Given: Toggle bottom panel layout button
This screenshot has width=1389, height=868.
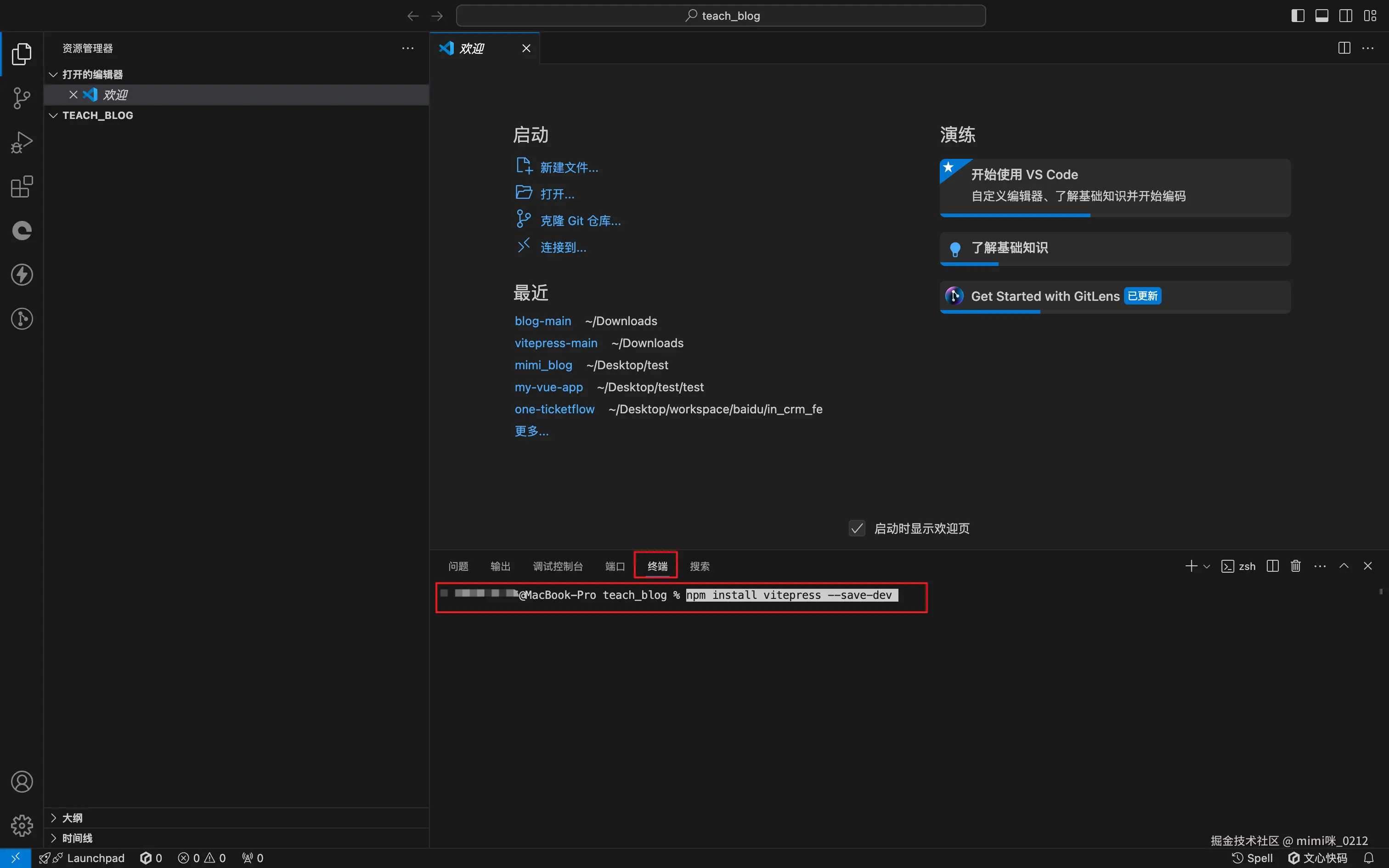Looking at the screenshot, I should (1322, 16).
